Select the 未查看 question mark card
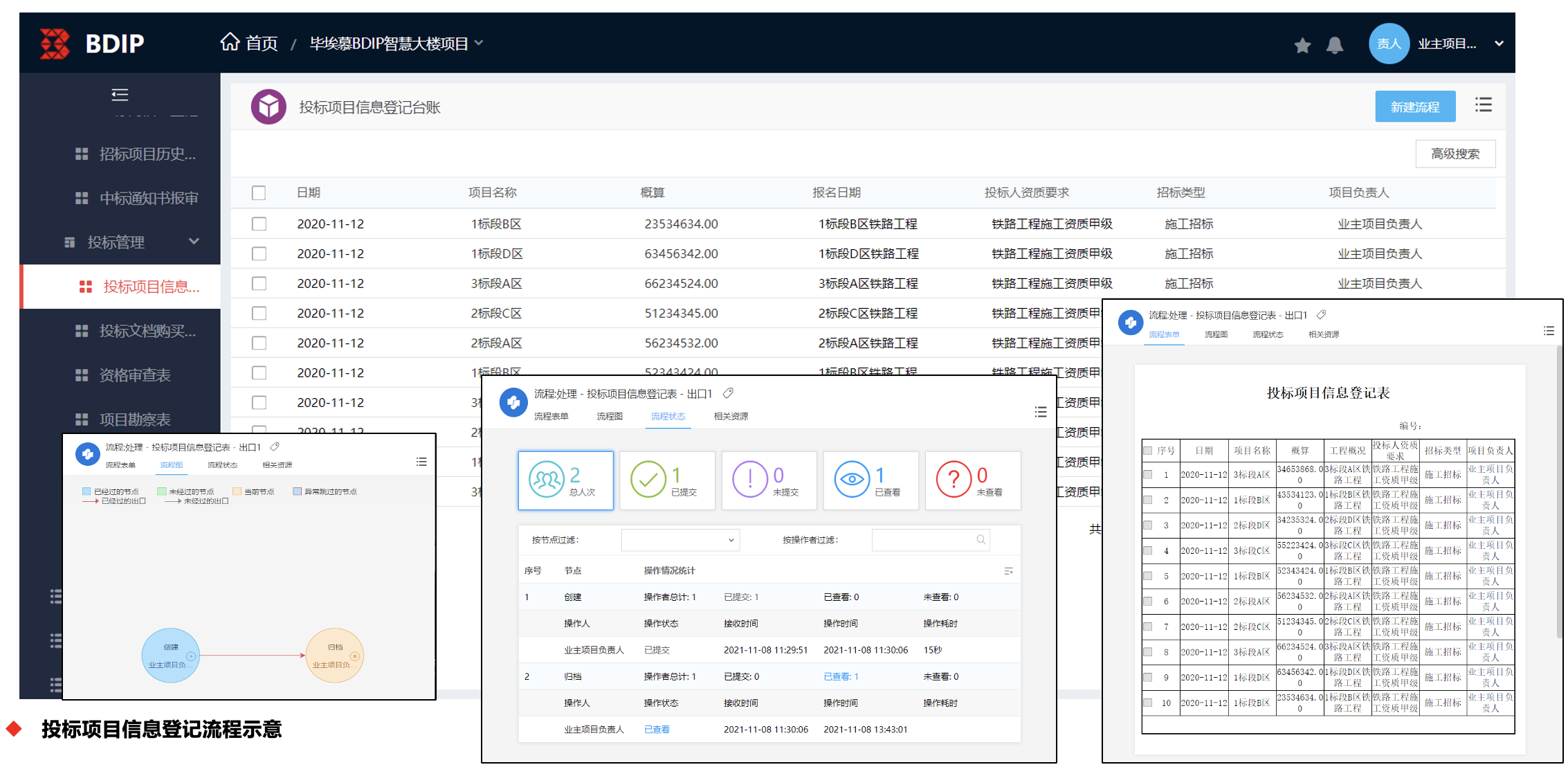Image resolution: width=1568 pixels, height=767 pixels. pos(973,480)
